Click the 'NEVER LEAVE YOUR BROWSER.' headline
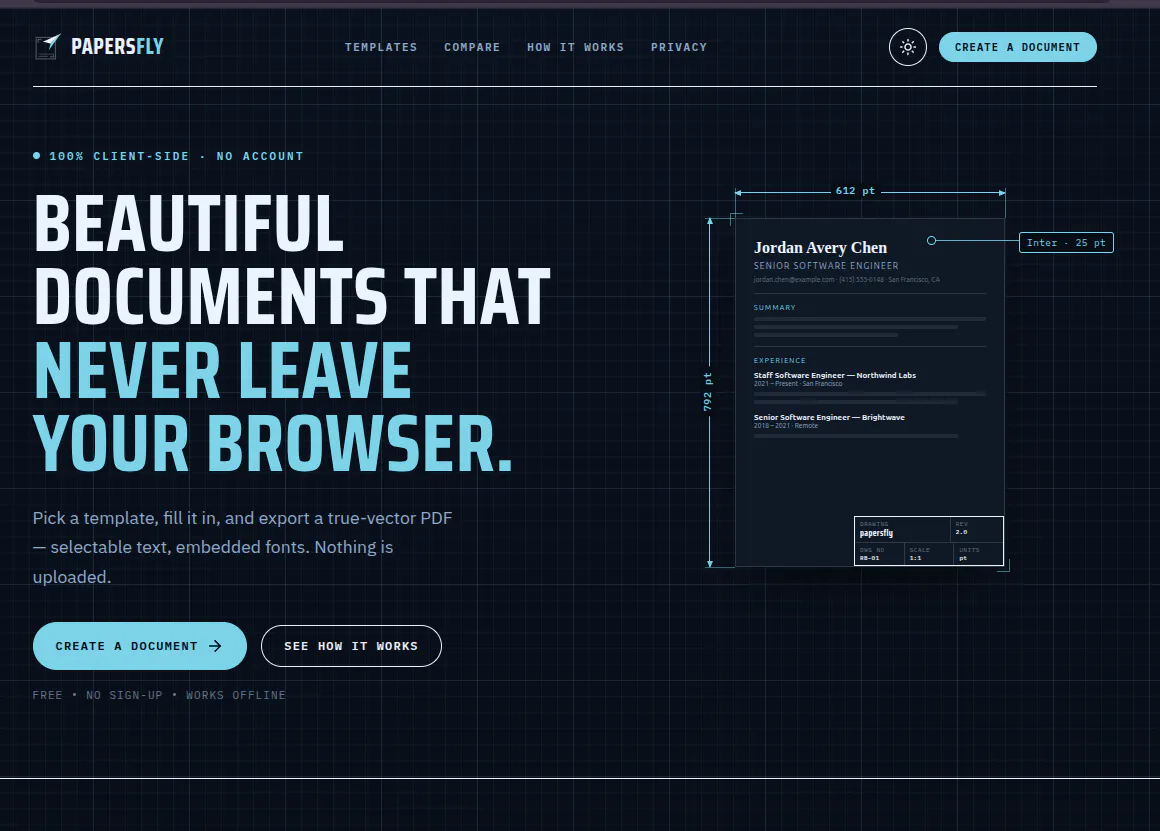Screen dimensions: 1160x831 tap(272, 407)
